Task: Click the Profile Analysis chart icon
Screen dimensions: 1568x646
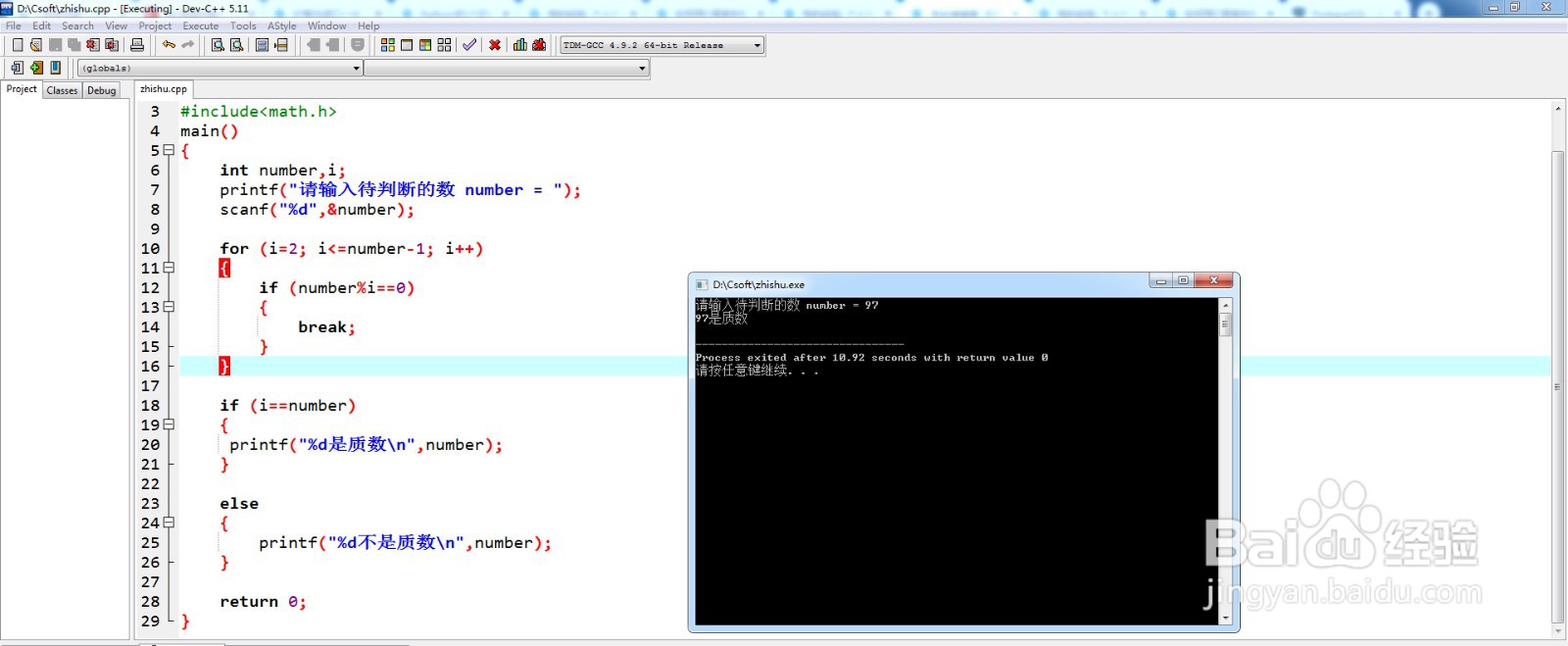Action: coord(520,45)
